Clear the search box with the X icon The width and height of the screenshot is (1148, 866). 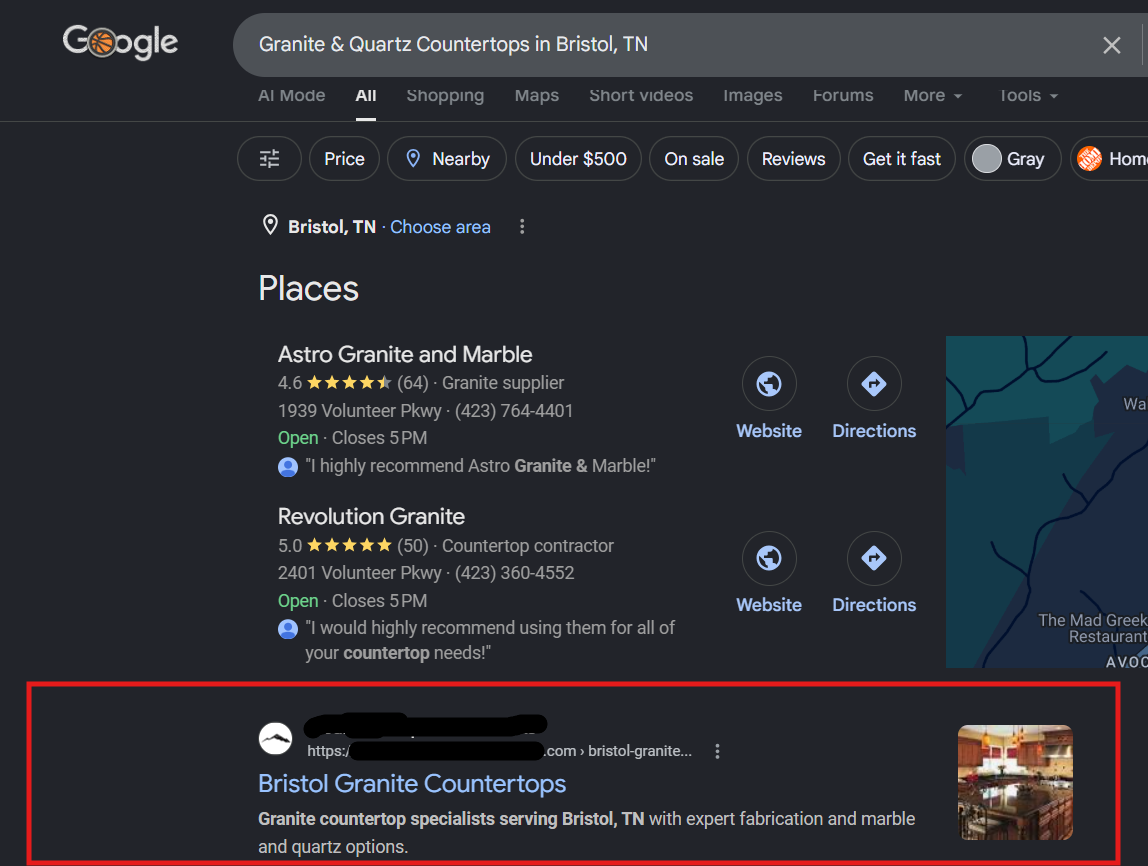pyautogui.click(x=1111, y=45)
